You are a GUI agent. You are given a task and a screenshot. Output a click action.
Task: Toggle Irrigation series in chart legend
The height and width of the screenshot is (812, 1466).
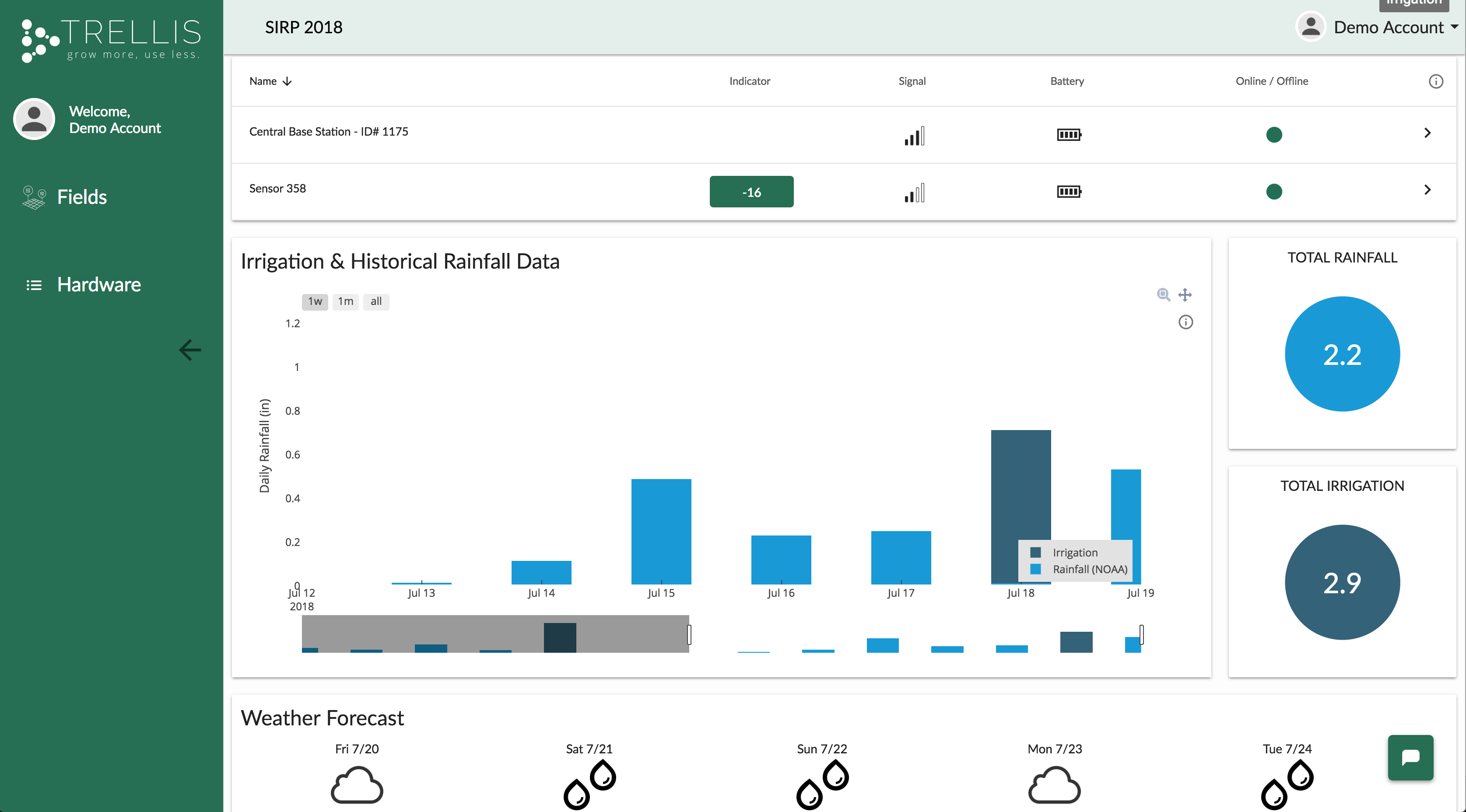(1074, 552)
